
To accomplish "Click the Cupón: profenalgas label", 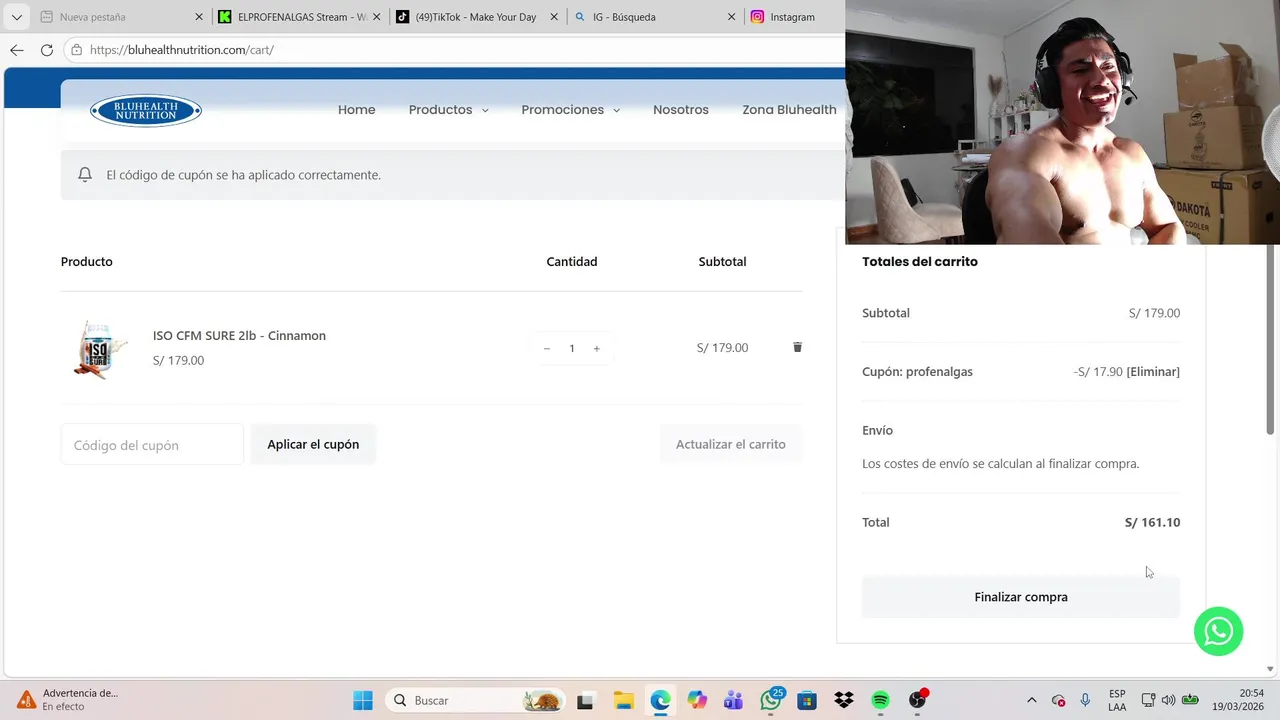I will pyautogui.click(x=917, y=371).
